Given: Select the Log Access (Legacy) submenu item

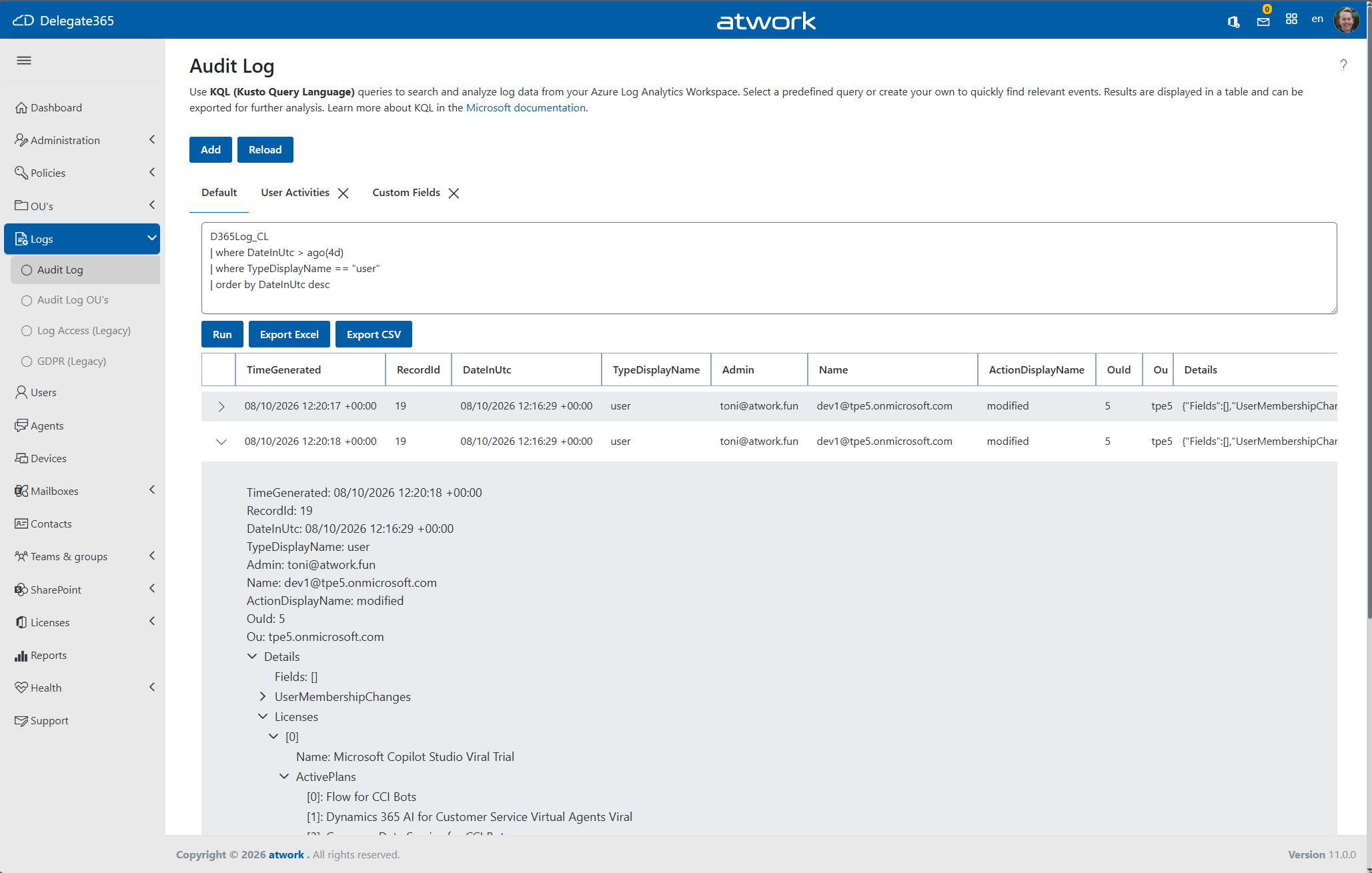Looking at the screenshot, I should [85, 331].
